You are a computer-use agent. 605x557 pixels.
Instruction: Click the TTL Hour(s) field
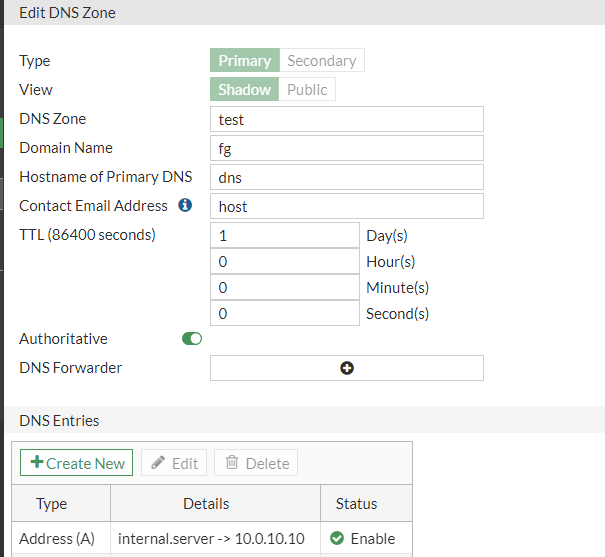(285, 262)
